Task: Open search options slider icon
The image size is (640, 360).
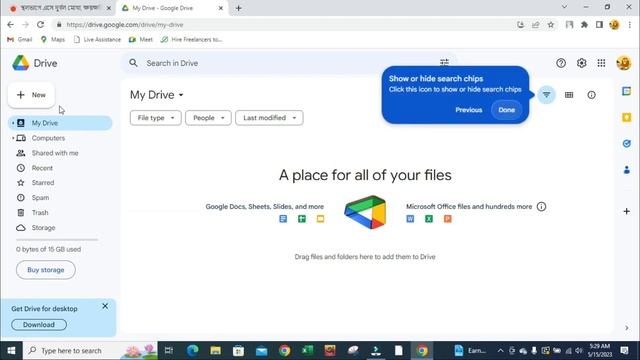Action: pos(444,62)
